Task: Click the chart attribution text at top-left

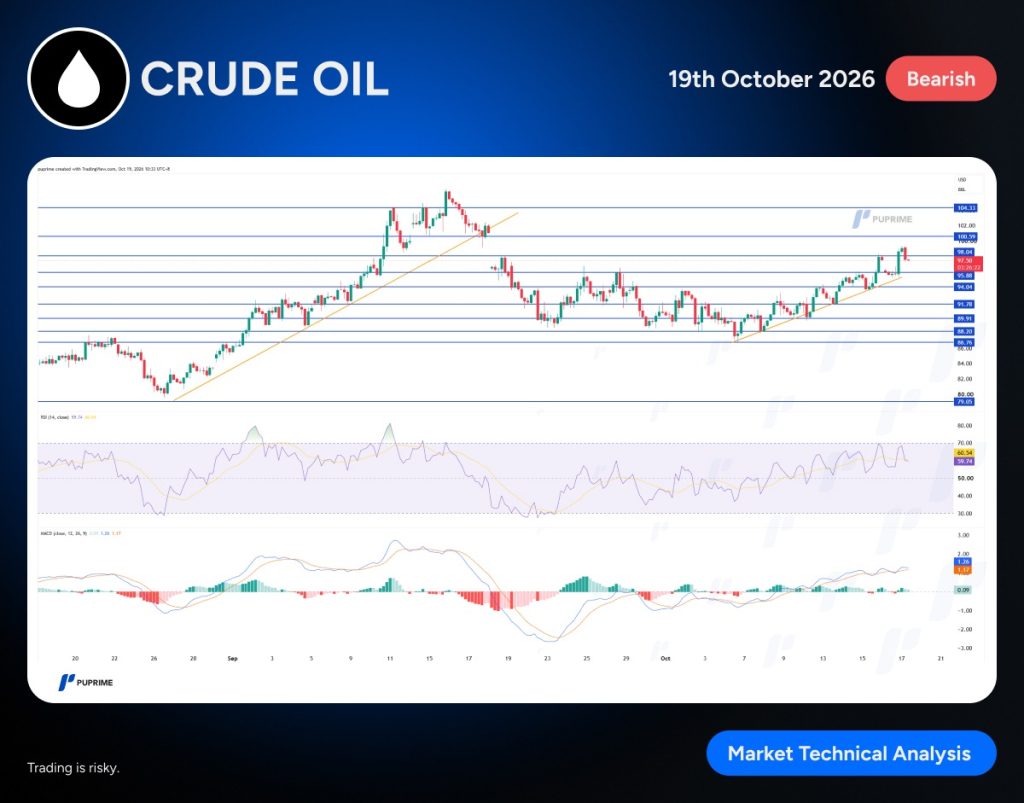Action: coord(104,169)
